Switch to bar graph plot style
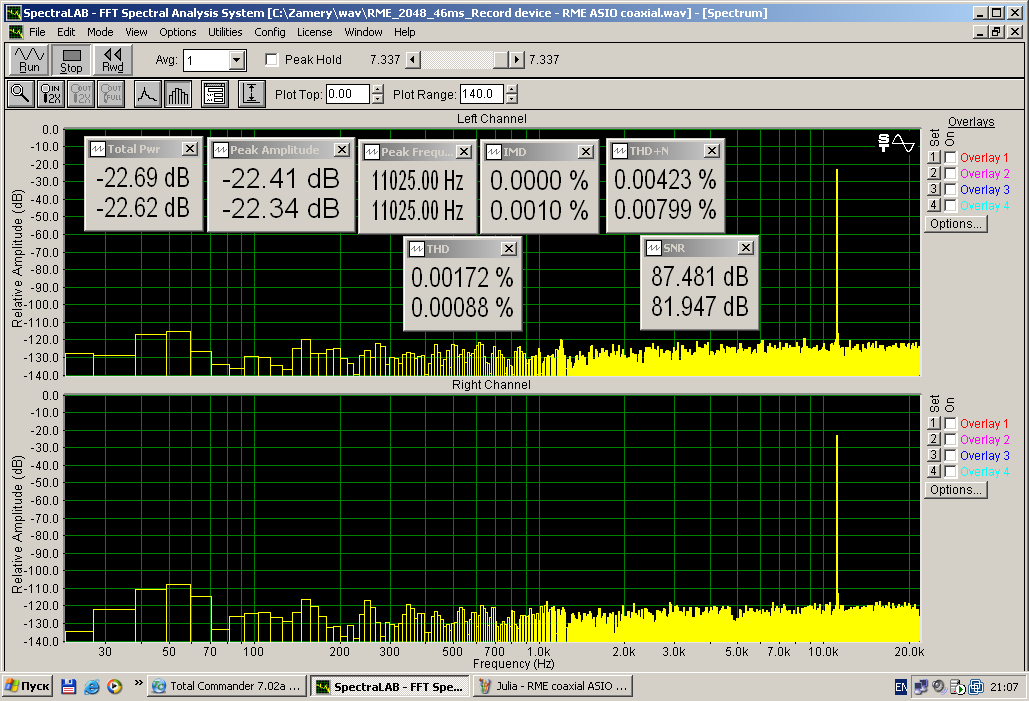 (178, 94)
